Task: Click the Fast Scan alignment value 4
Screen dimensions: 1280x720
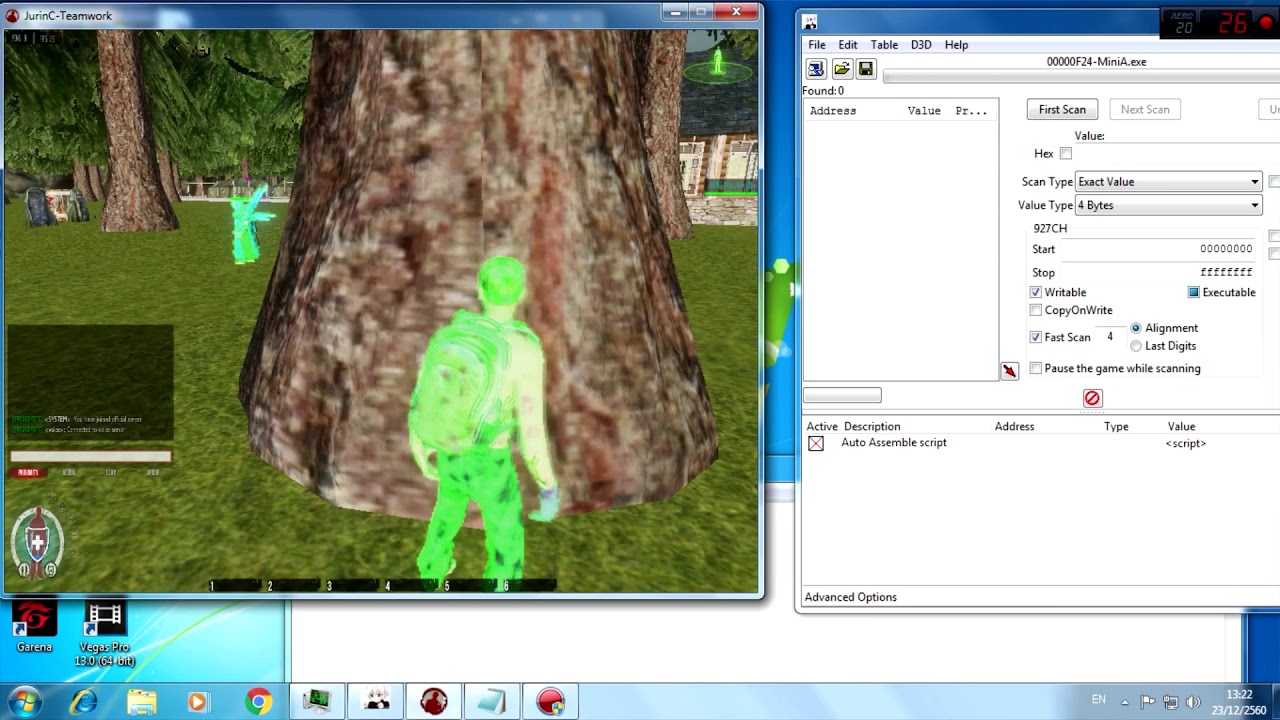Action: coord(1110,337)
